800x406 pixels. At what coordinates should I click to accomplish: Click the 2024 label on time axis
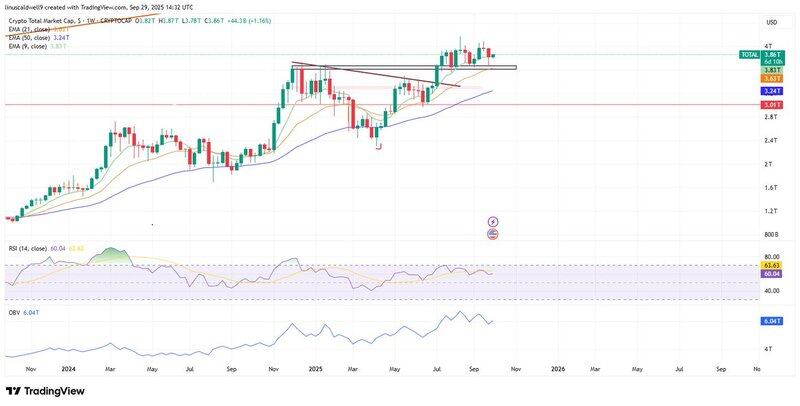tap(69, 369)
